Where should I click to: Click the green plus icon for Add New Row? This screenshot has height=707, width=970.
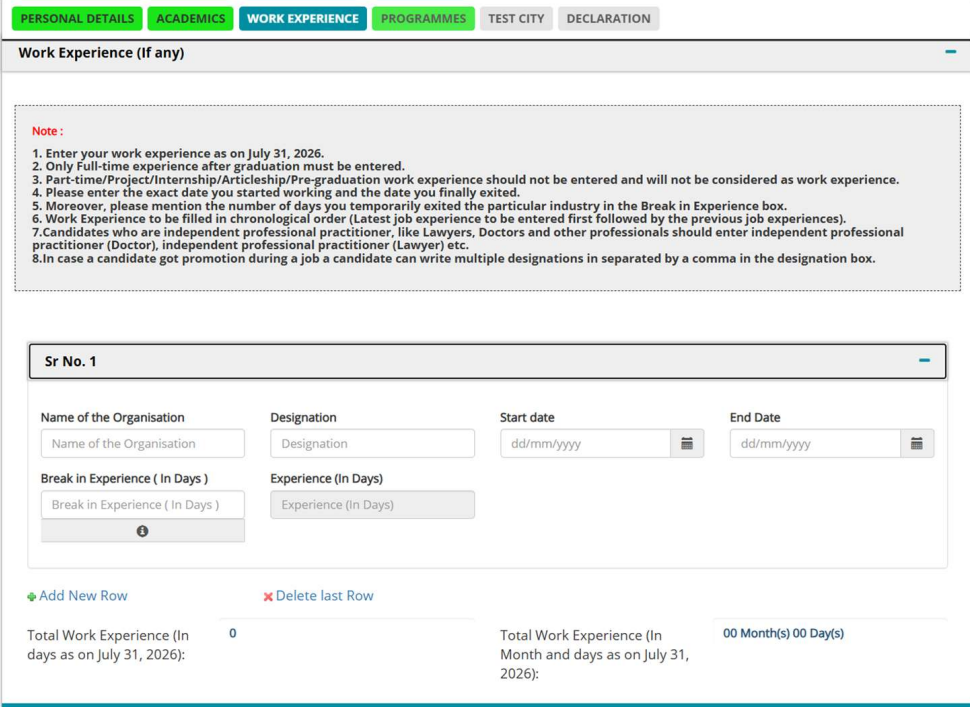[32, 597]
